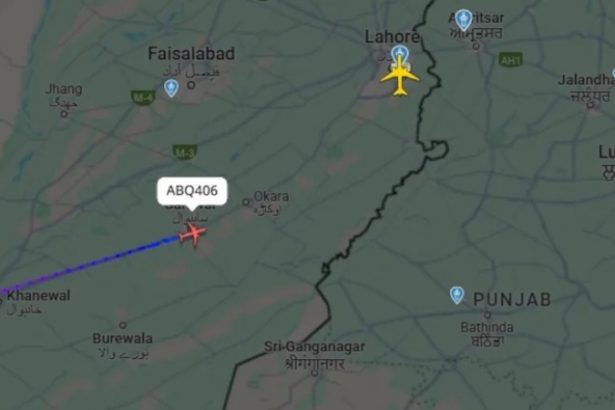This screenshot has width=615, height=410.
Task: Click the Lahore city name
Action: point(392,37)
